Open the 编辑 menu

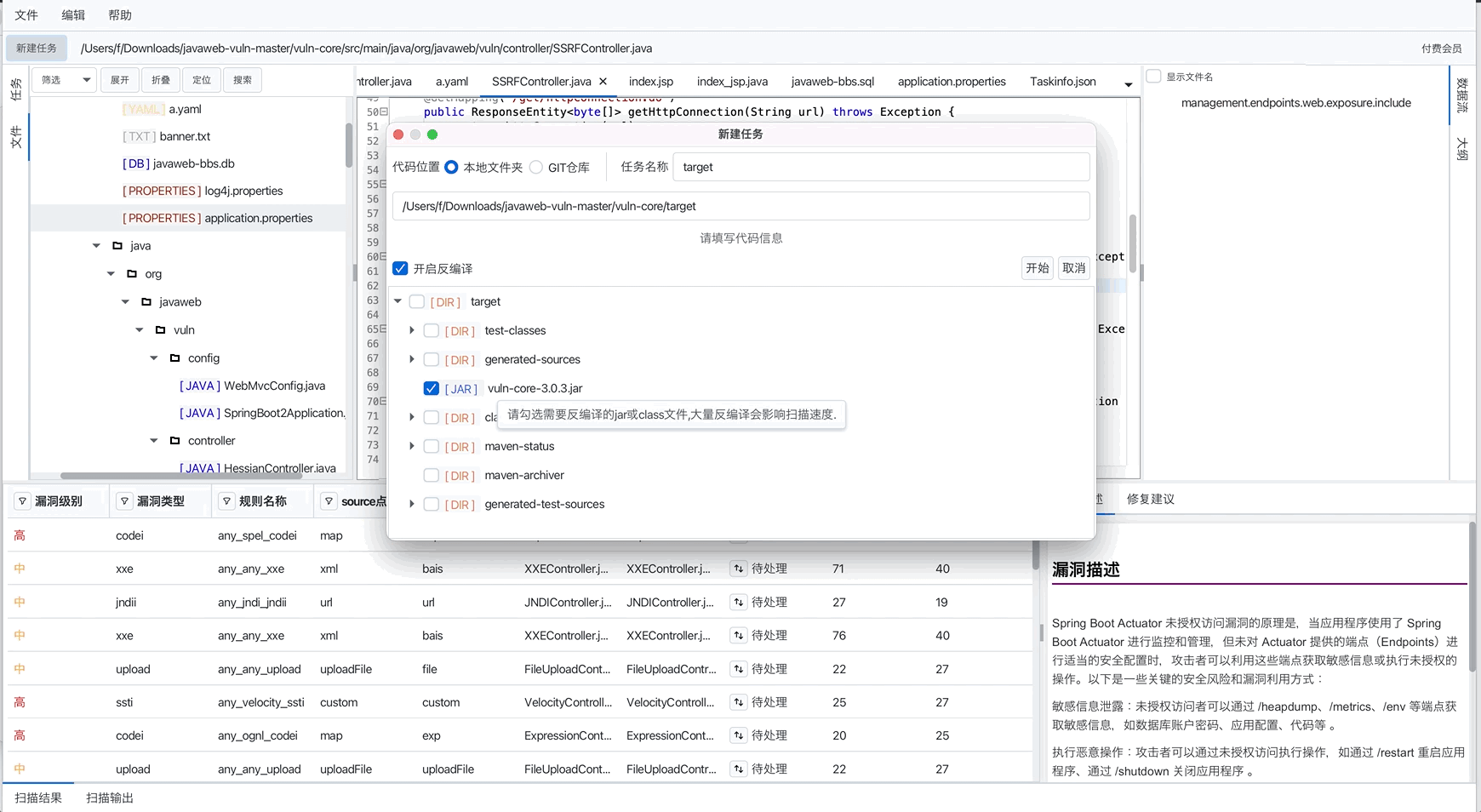tap(73, 15)
